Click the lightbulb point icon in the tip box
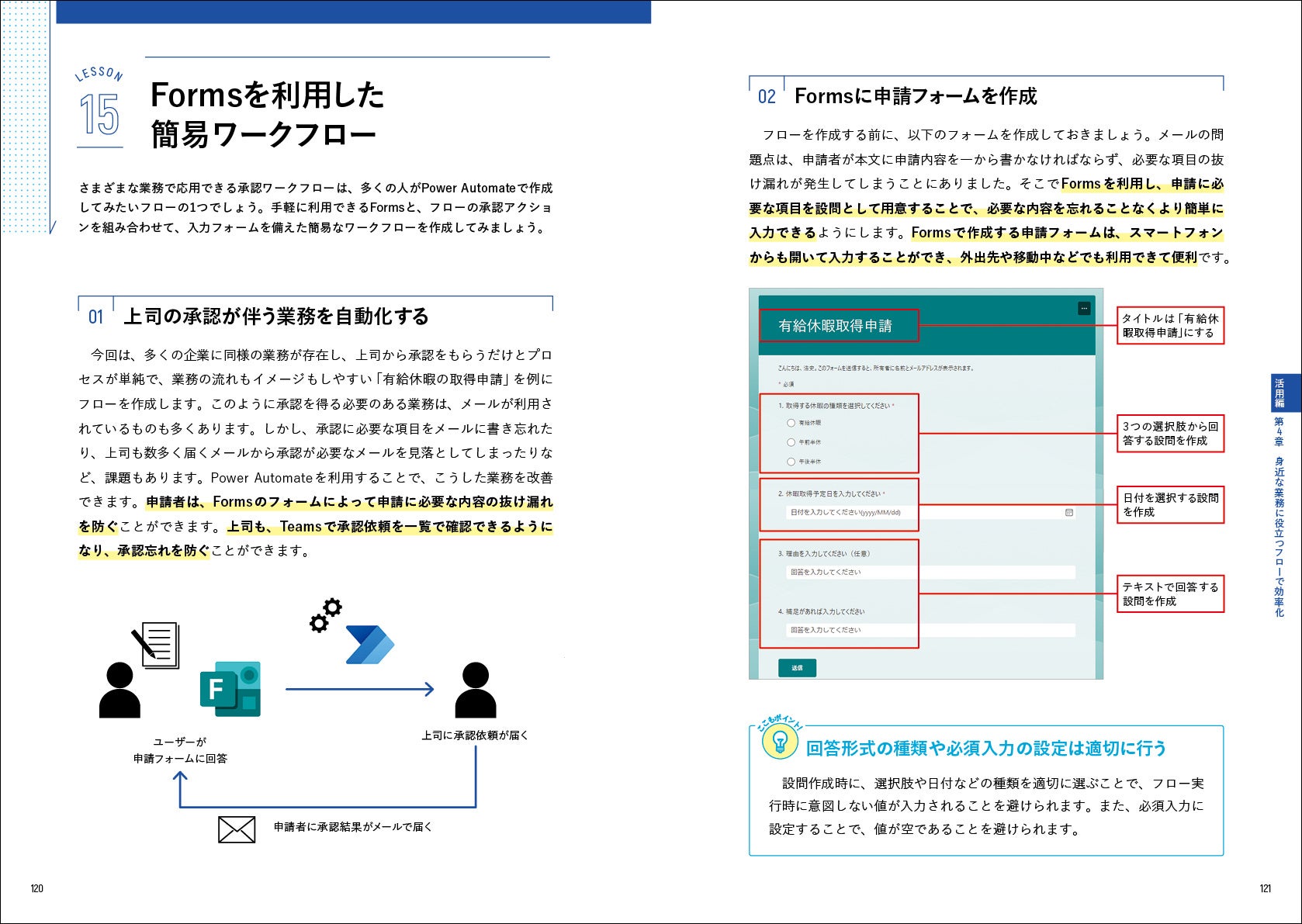This screenshot has height=924, width=1302. [x=780, y=742]
